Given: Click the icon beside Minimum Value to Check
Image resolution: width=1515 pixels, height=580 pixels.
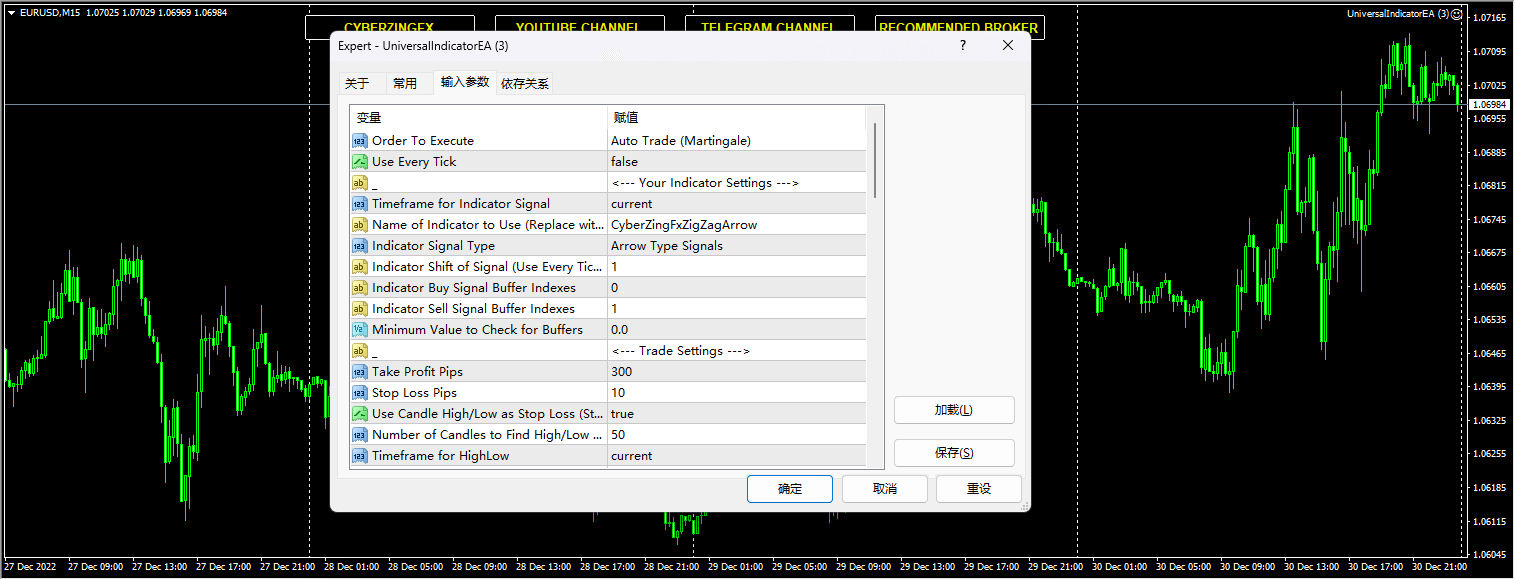Looking at the screenshot, I should [x=359, y=330].
